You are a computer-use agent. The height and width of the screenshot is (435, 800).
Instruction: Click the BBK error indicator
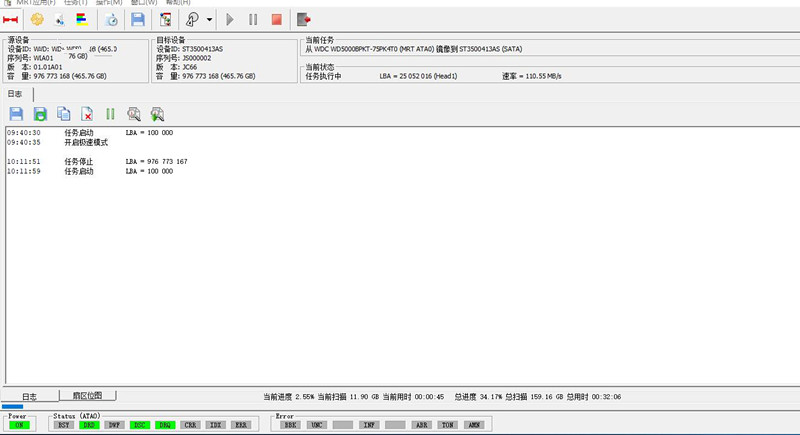(x=290, y=425)
